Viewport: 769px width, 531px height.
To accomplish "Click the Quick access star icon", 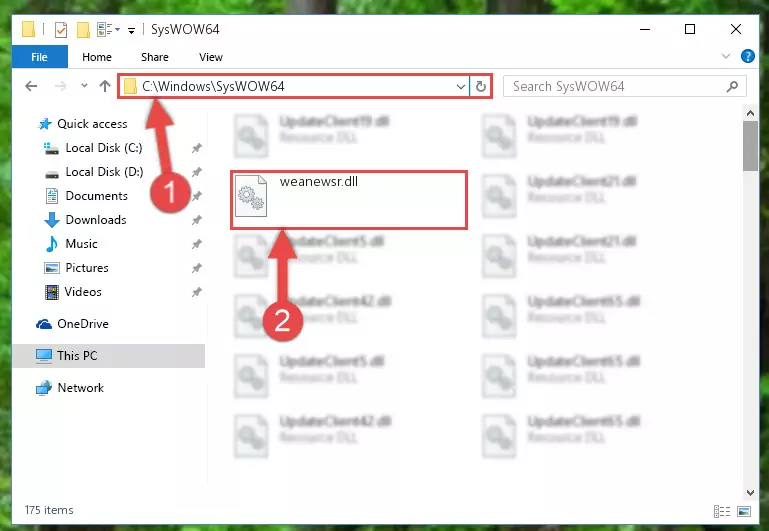I will pos(45,124).
